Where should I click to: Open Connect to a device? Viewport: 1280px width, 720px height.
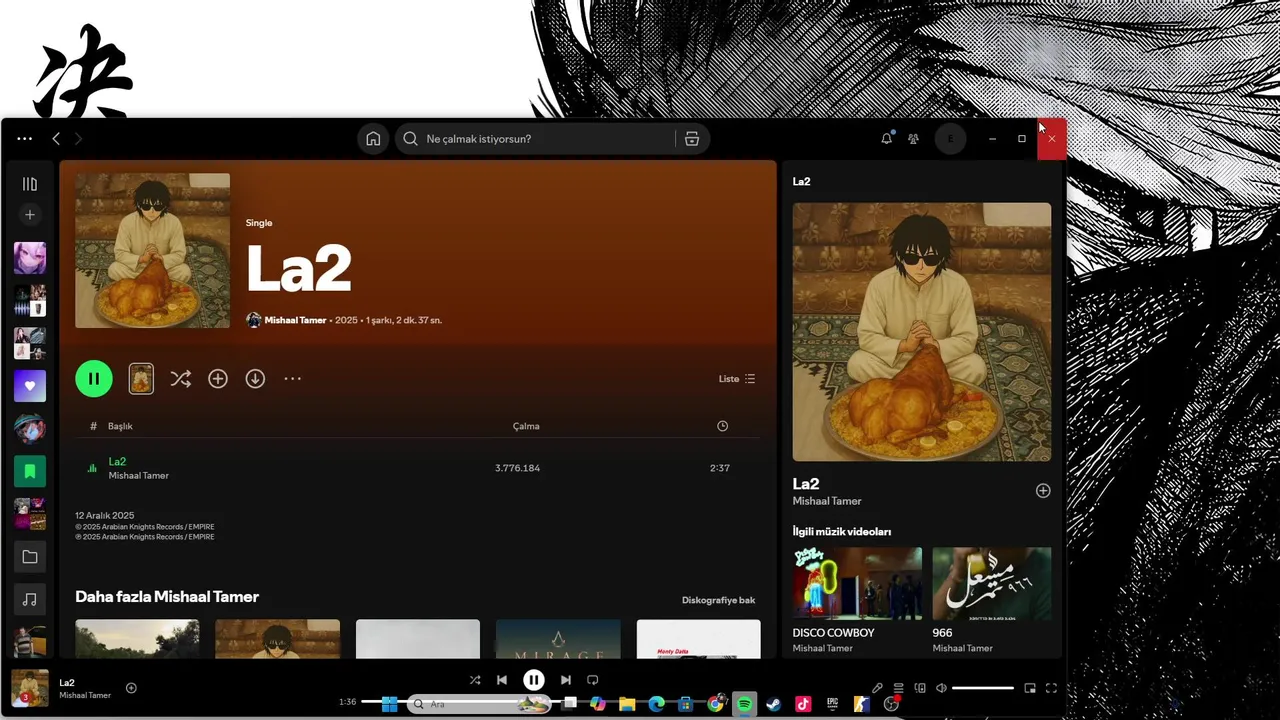click(920, 688)
